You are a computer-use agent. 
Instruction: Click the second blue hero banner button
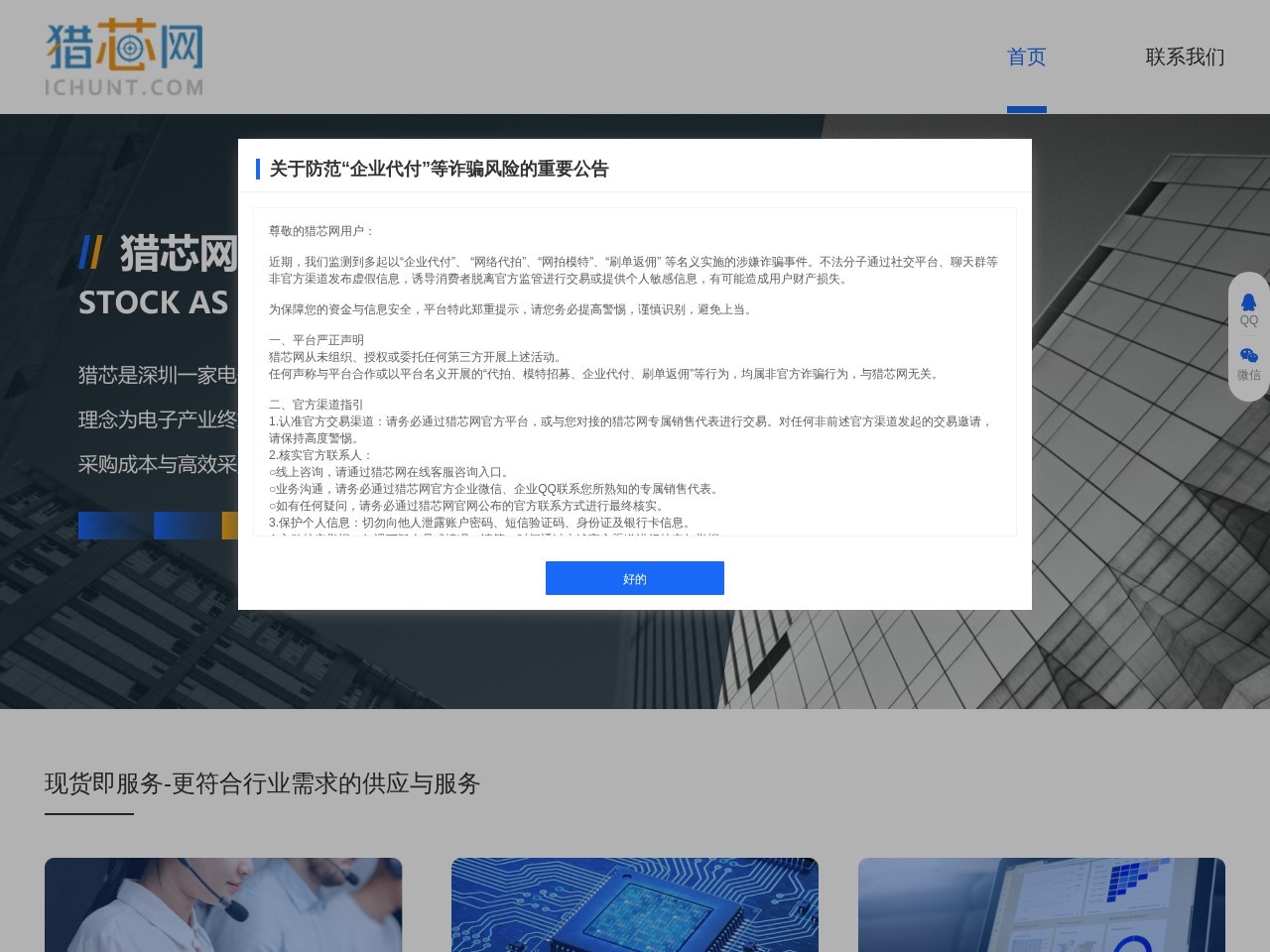click(187, 526)
